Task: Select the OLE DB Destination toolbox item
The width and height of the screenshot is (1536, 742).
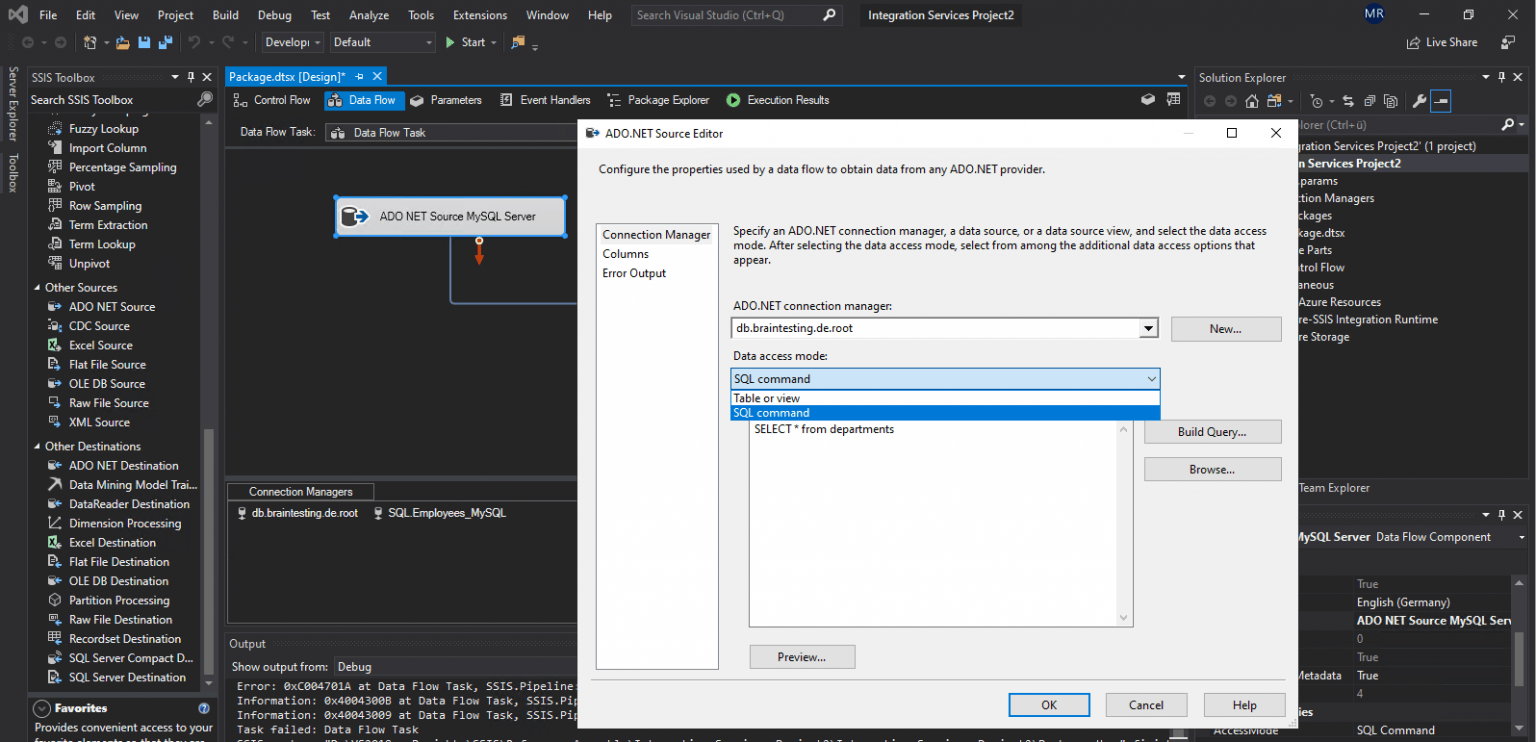Action: point(118,581)
